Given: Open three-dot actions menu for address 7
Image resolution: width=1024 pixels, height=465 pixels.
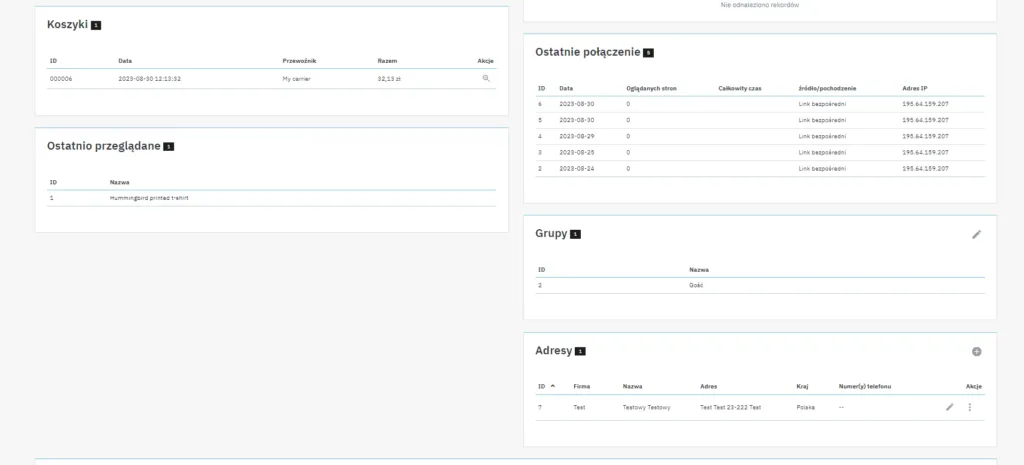Looking at the screenshot, I should pyautogui.click(x=969, y=407).
